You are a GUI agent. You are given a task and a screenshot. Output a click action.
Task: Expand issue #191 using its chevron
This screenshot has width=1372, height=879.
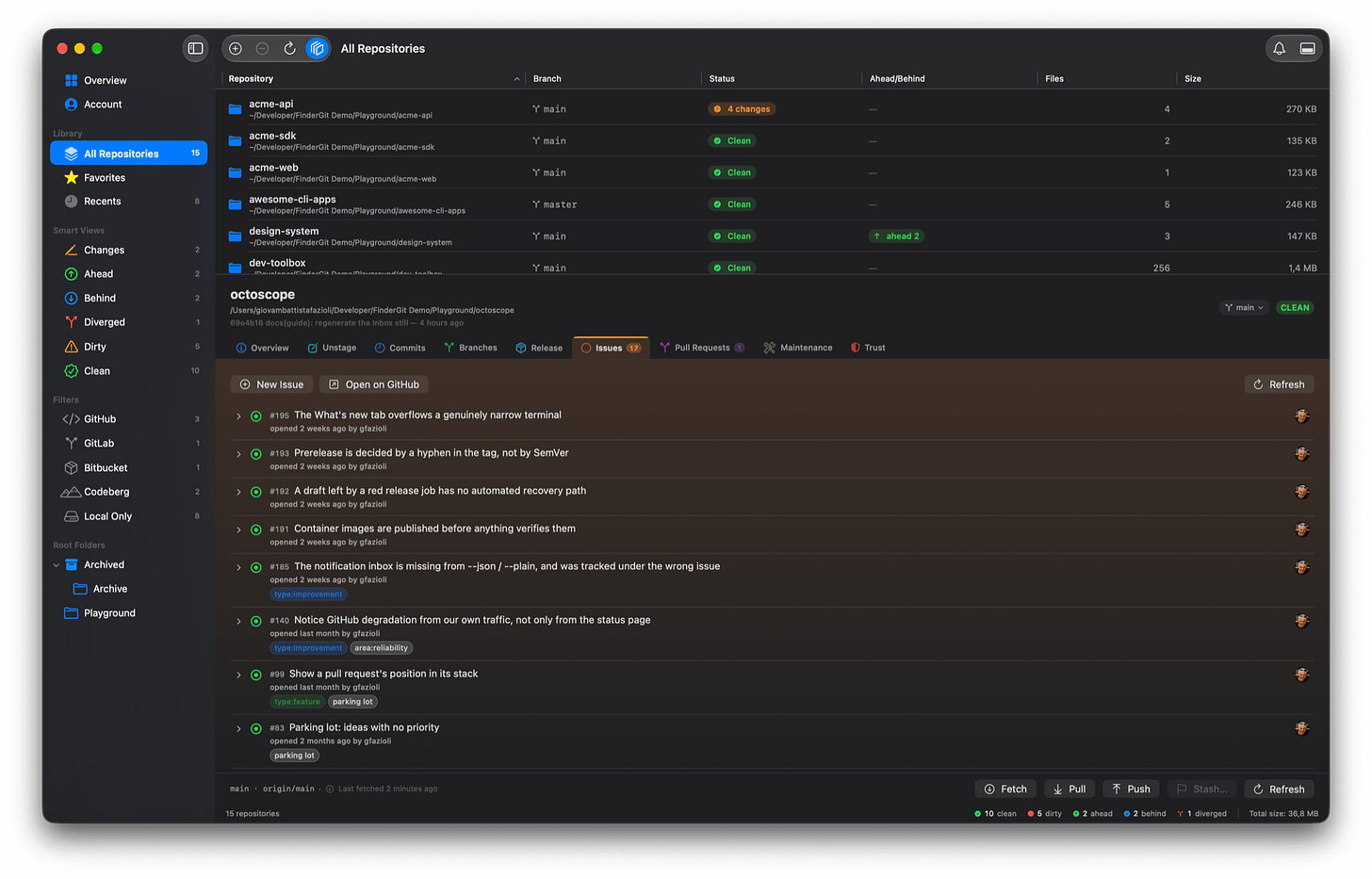(x=238, y=529)
